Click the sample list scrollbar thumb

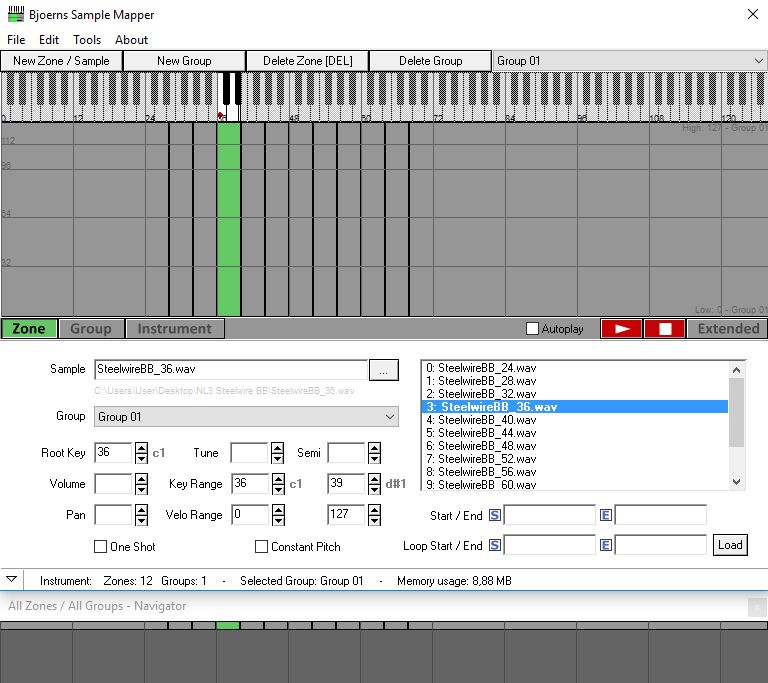click(736, 413)
